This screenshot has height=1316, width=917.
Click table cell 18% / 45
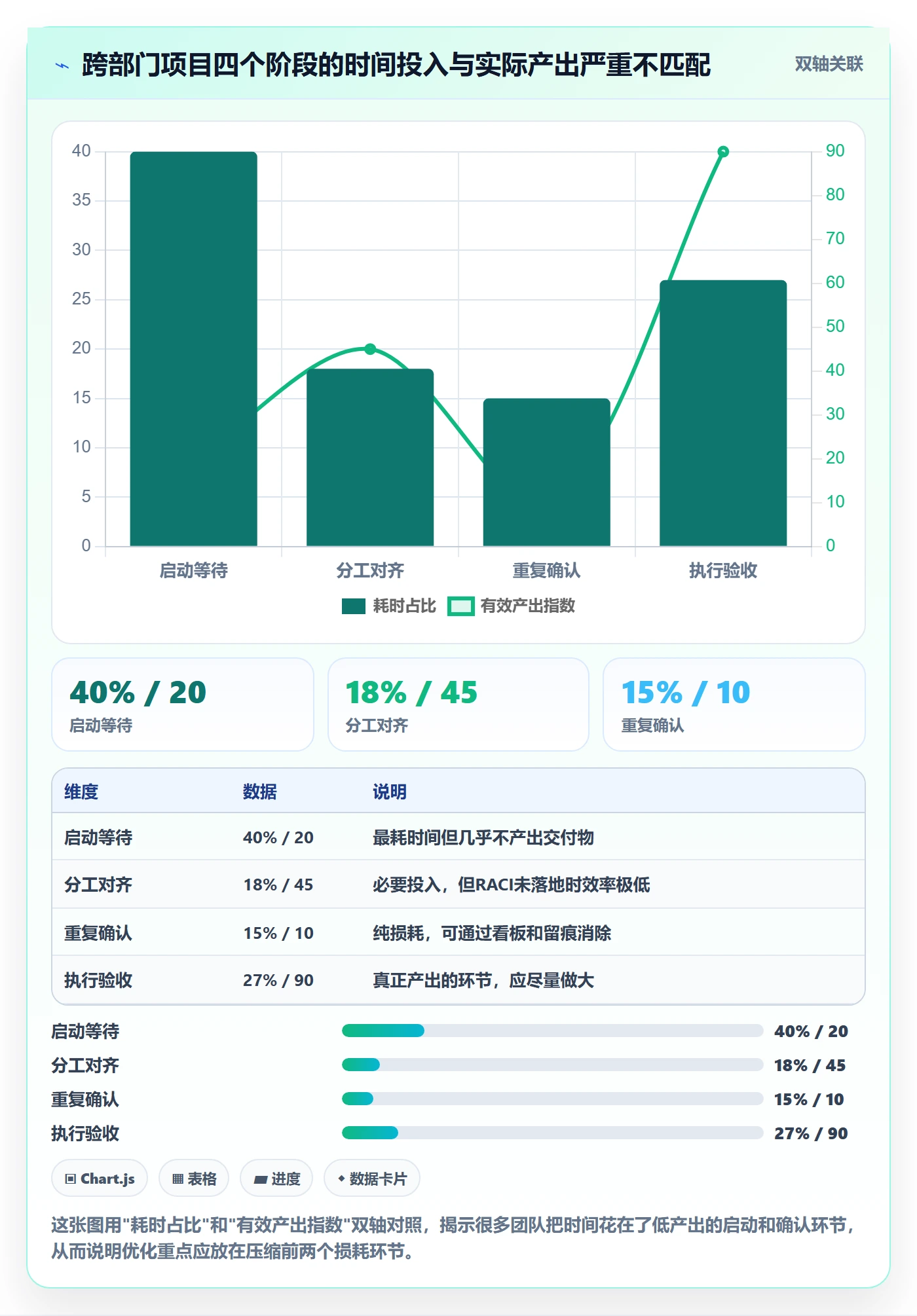[278, 885]
